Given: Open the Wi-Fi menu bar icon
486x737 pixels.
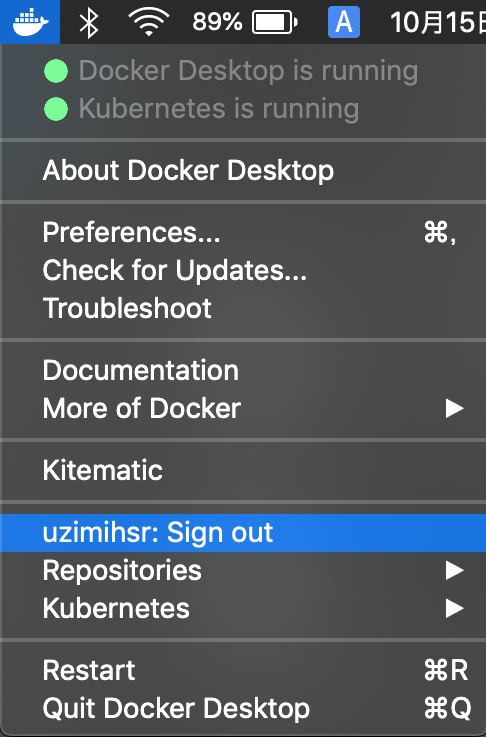Looking at the screenshot, I should coord(149,22).
